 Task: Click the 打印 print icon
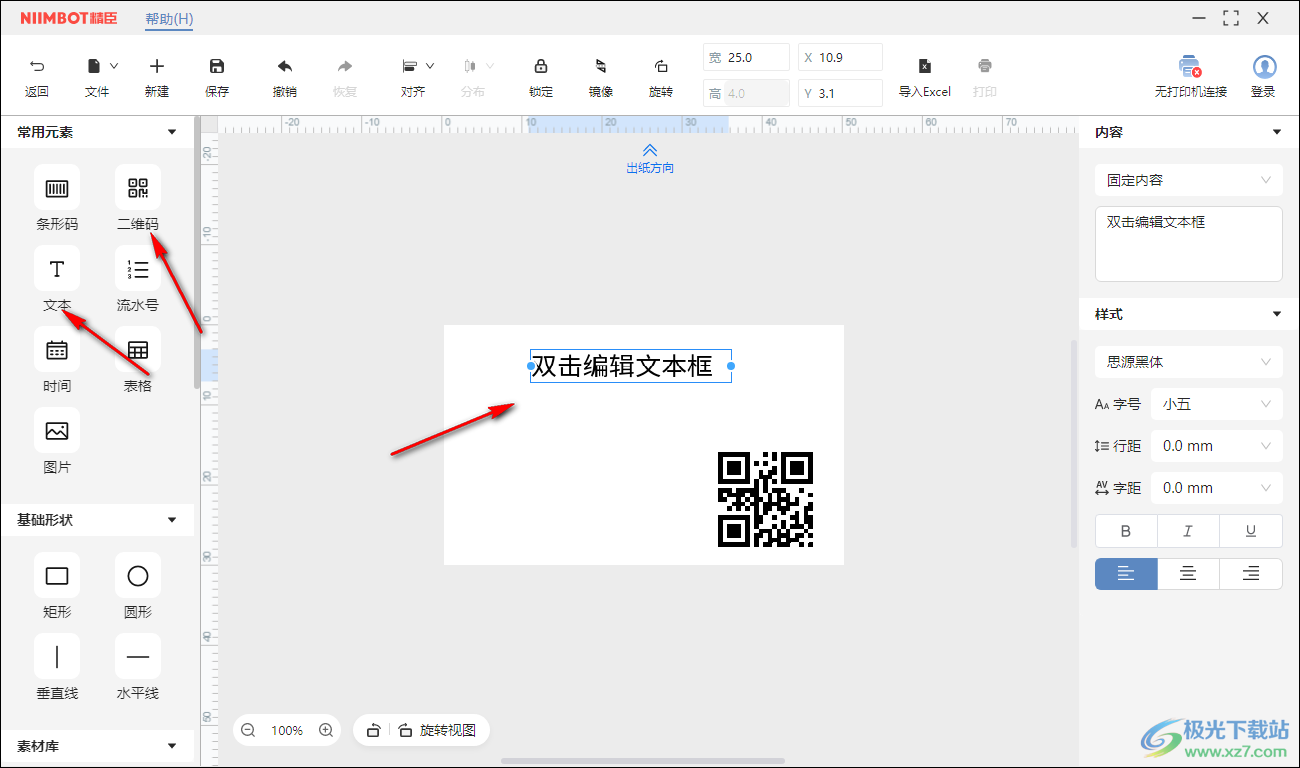(x=985, y=67)
